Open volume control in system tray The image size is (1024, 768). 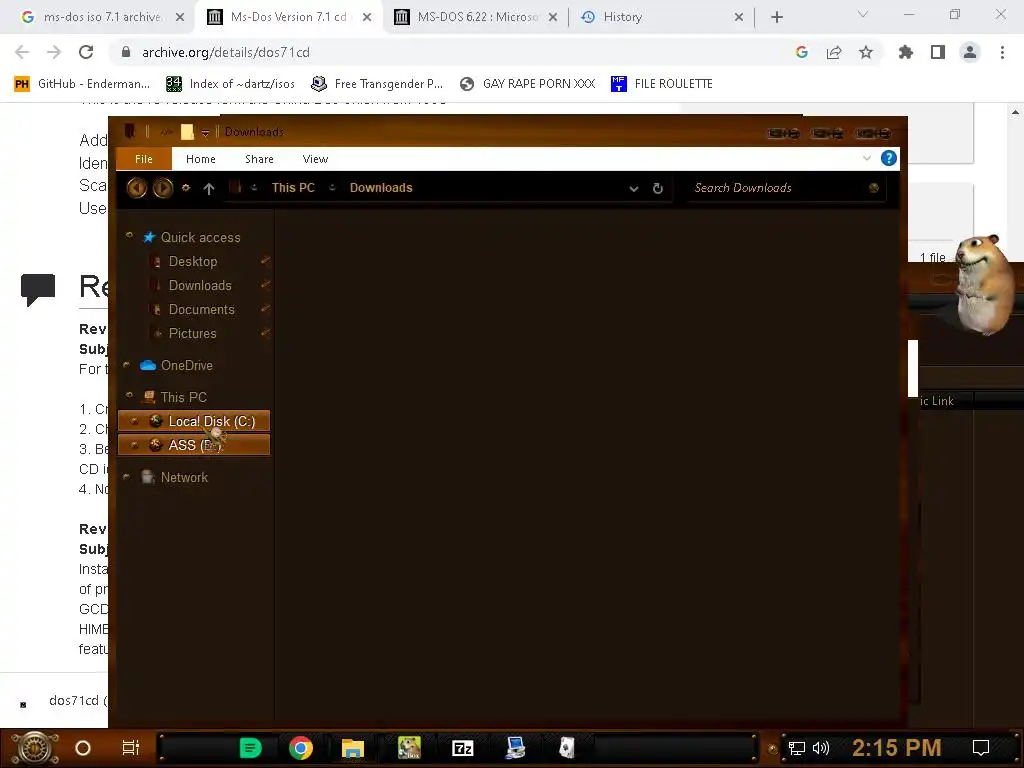[x=821, y=748]
